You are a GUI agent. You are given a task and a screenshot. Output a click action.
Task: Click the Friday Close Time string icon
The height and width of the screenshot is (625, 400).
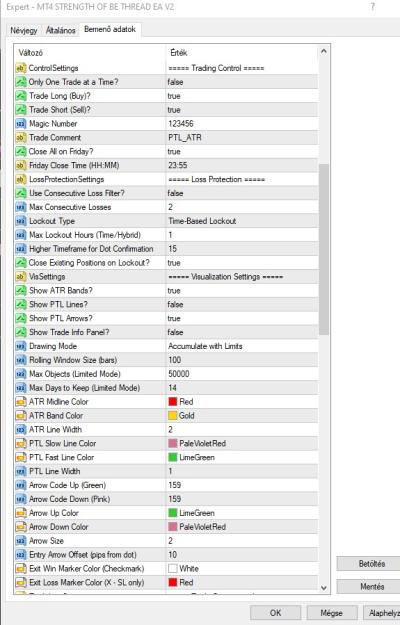[21, 165]
